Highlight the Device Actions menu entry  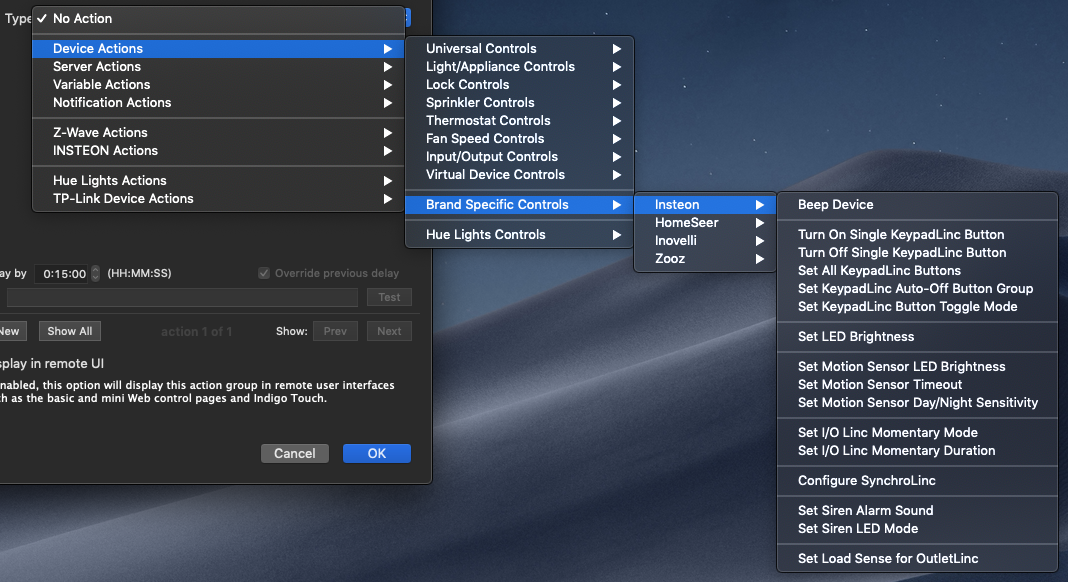(218, 48)
